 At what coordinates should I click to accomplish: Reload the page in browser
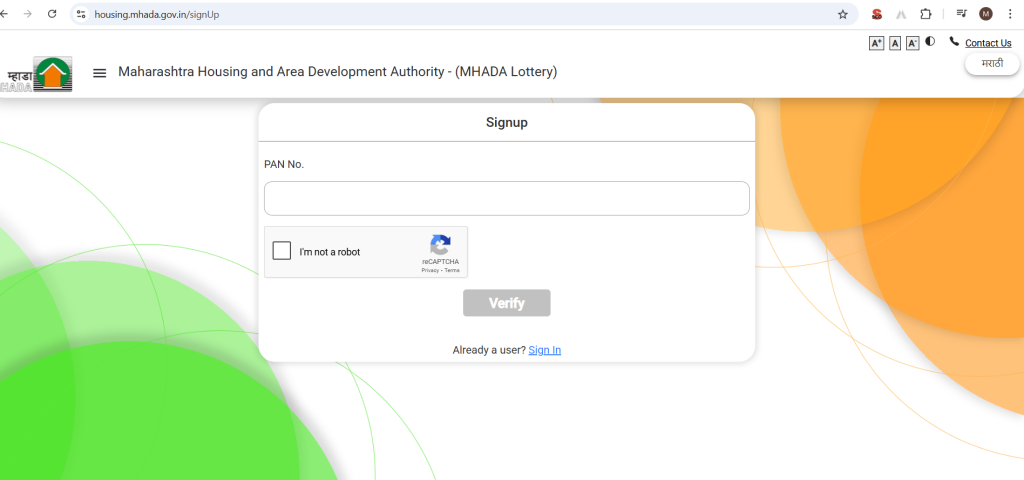point(52,14)
